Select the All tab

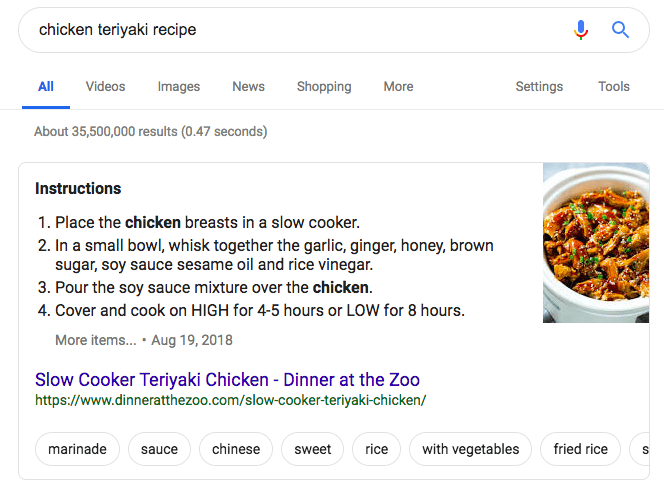point(46,87)
